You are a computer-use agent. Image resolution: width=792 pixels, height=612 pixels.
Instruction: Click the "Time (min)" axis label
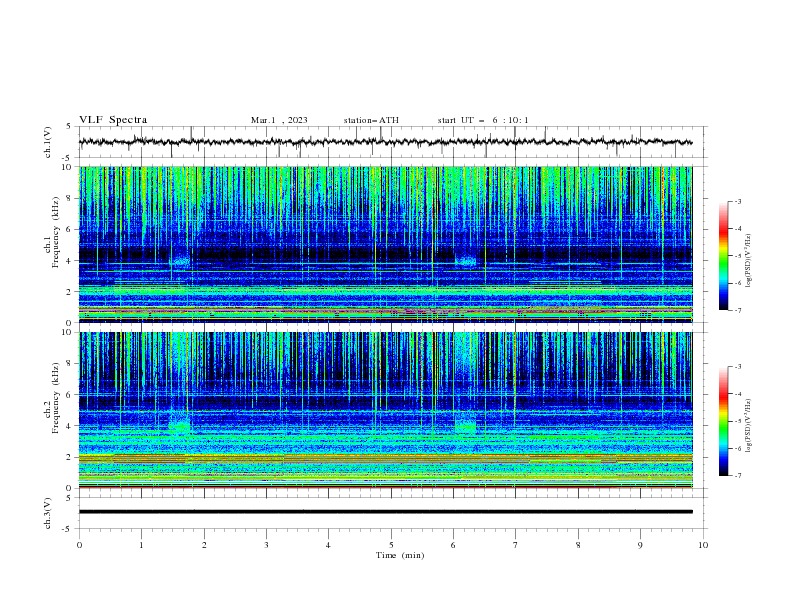pos(400,555)
